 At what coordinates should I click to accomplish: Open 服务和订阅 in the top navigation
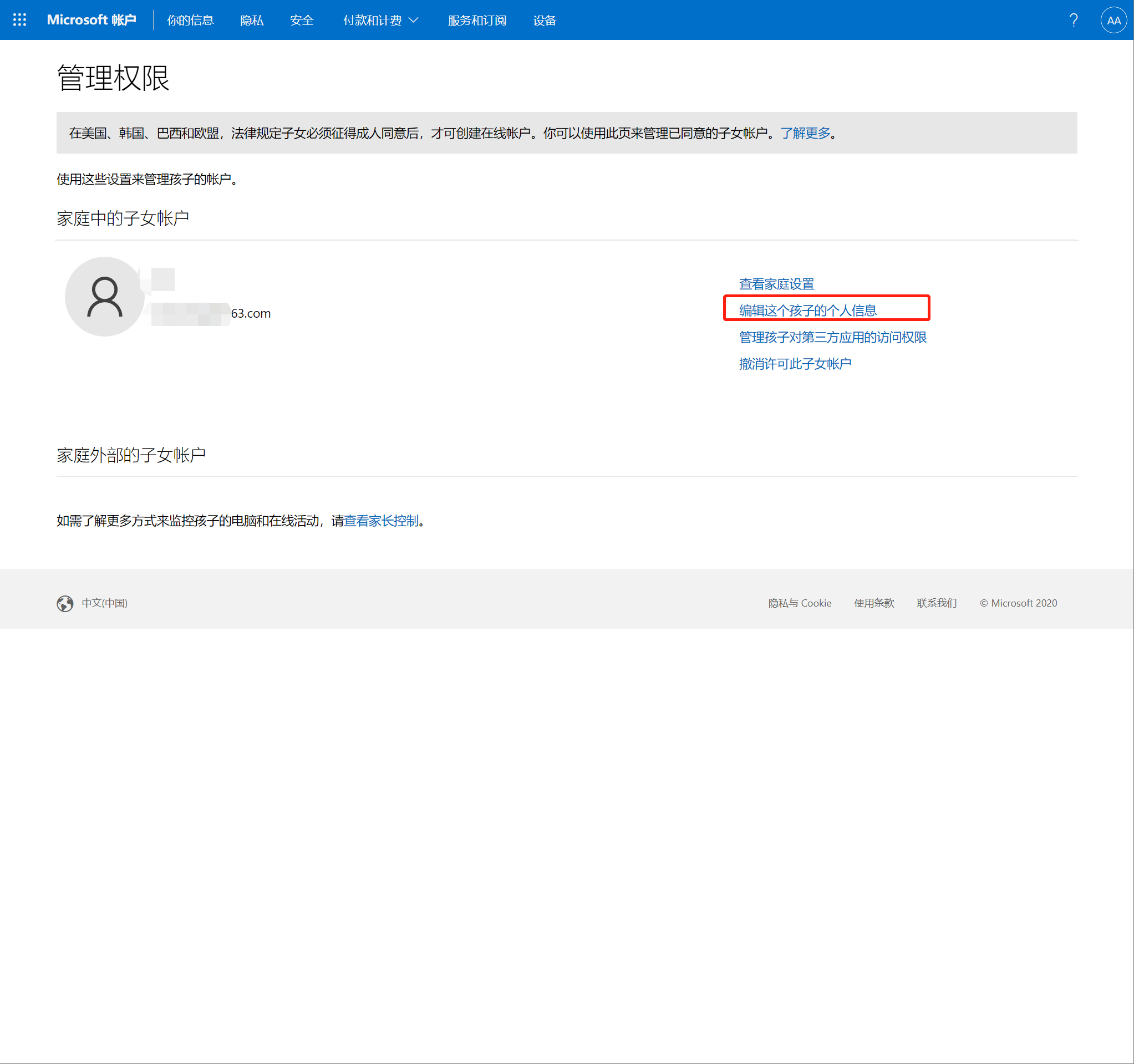tap(477, 21)
